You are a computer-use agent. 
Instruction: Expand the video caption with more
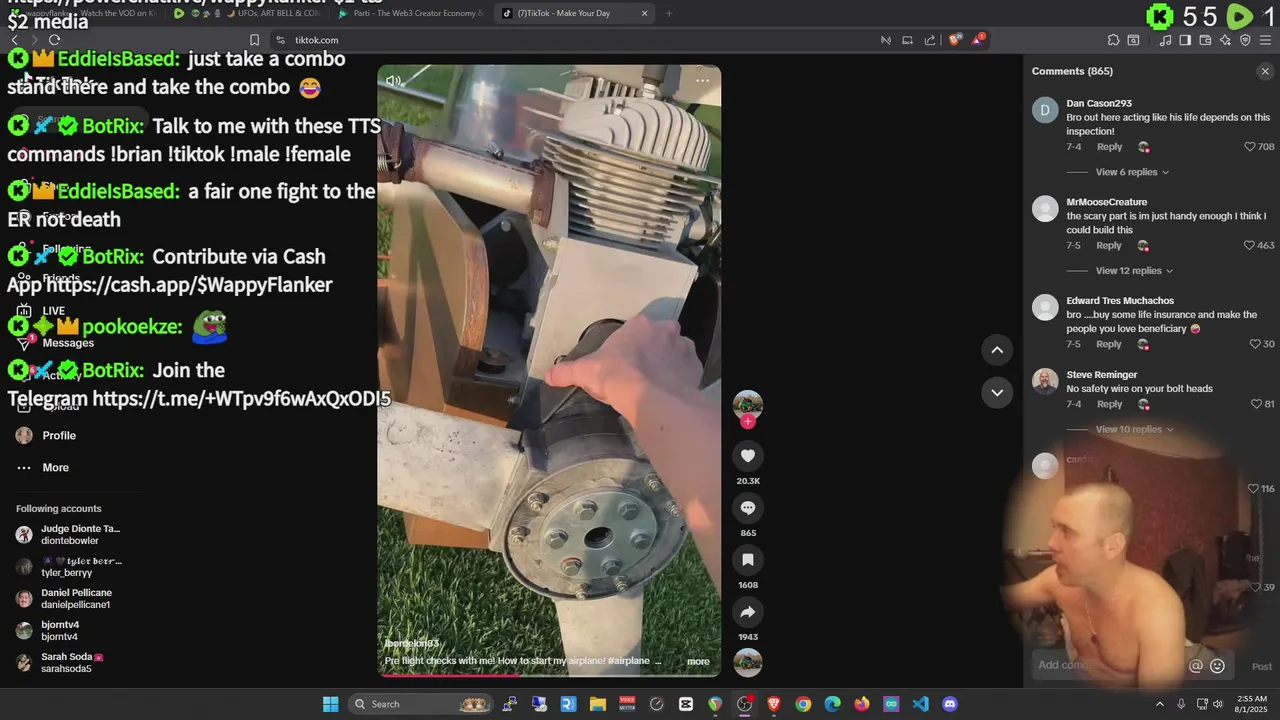698,661
